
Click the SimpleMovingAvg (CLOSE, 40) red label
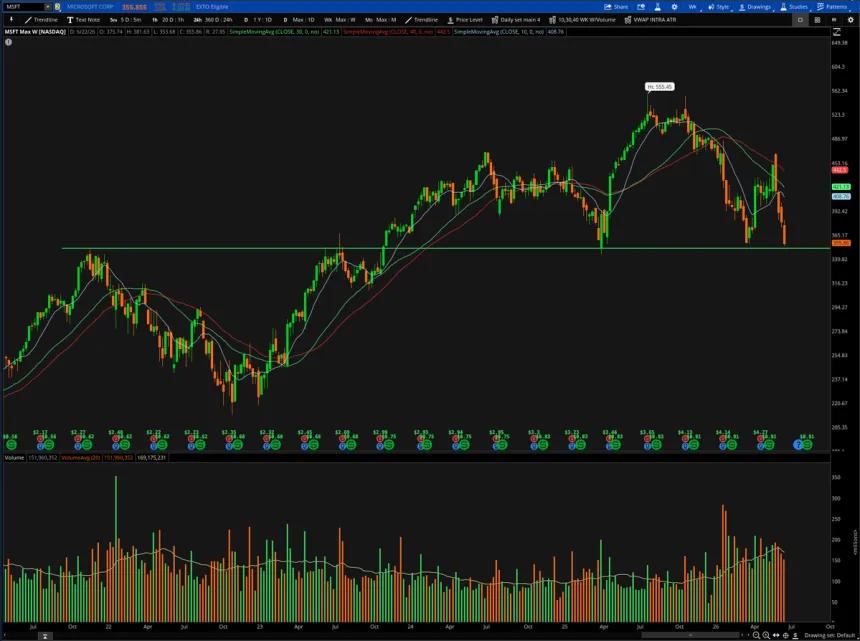coord(388,32)
